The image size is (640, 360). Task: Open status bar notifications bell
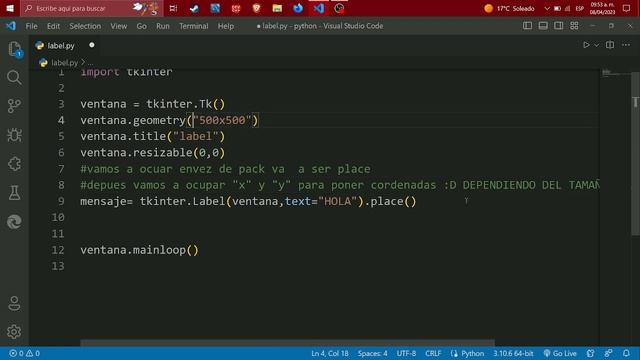pos(626,353)
